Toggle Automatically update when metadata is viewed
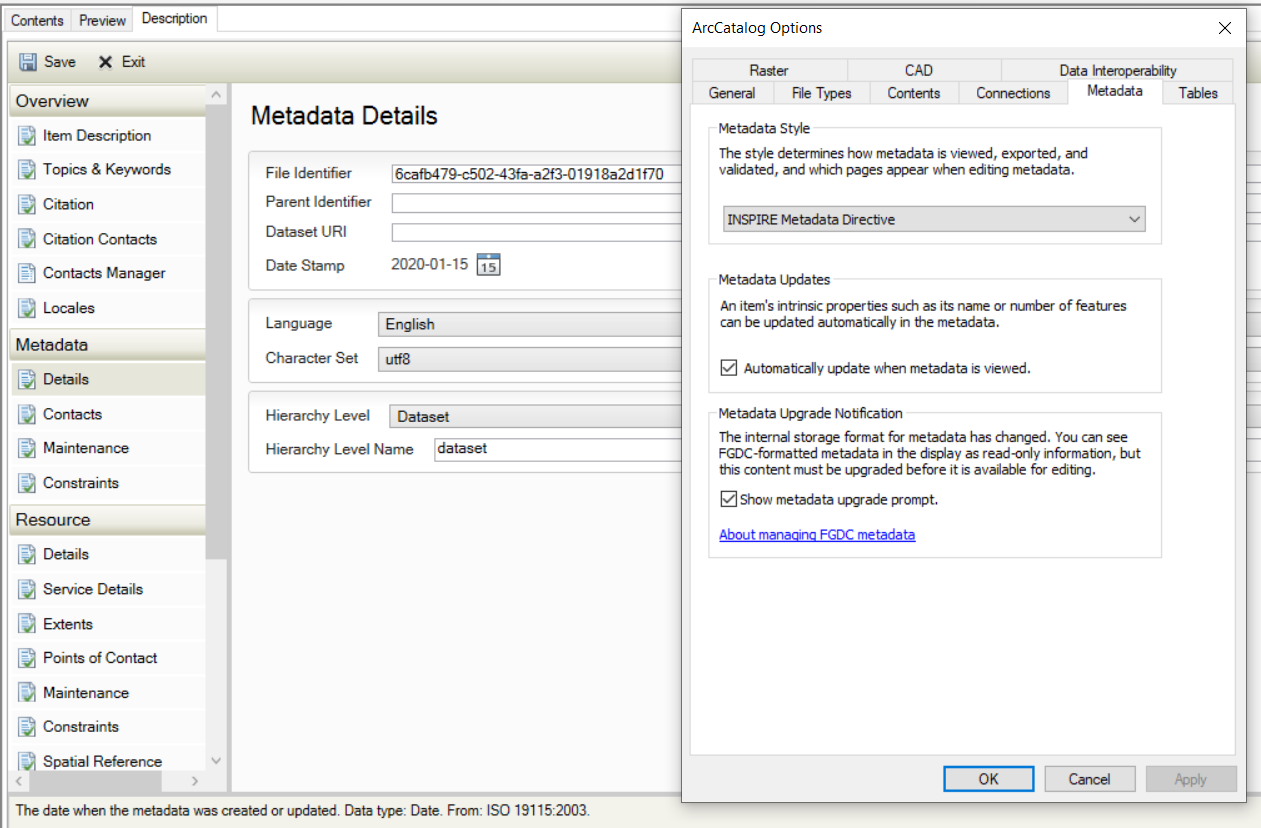 pos(729,368)
